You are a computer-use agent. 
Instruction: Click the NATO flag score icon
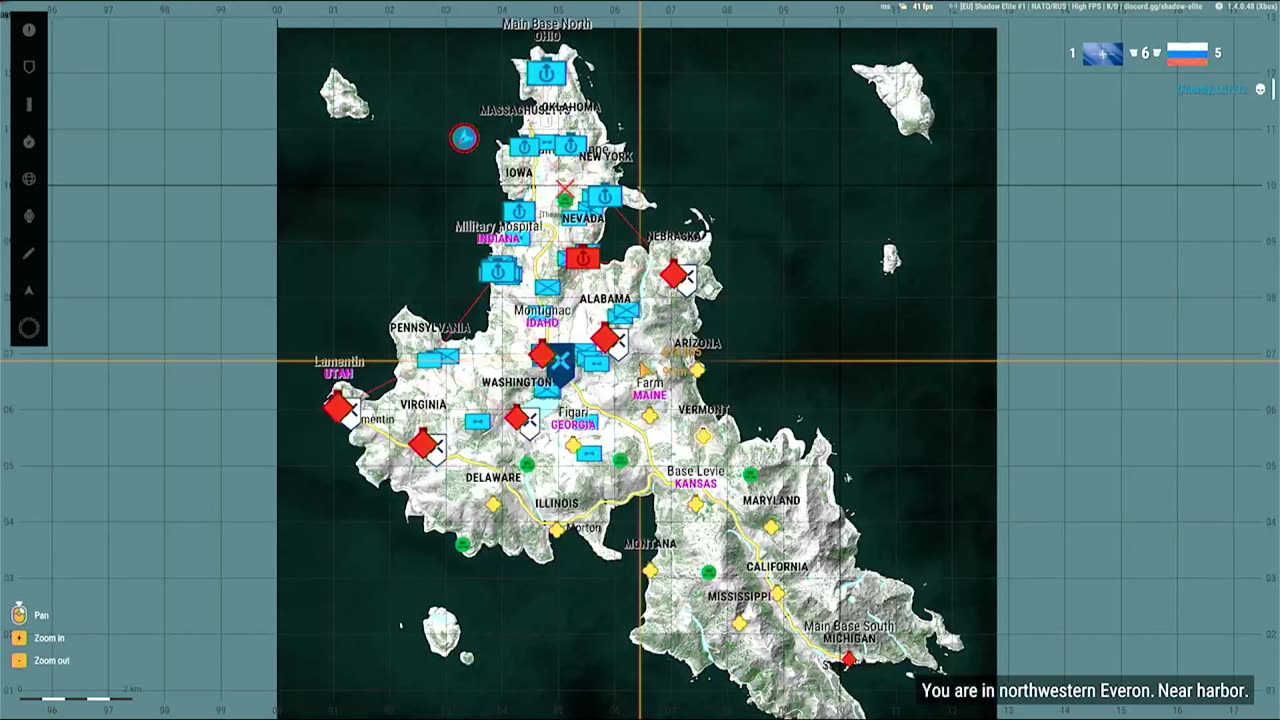(x=1102, y=53)
